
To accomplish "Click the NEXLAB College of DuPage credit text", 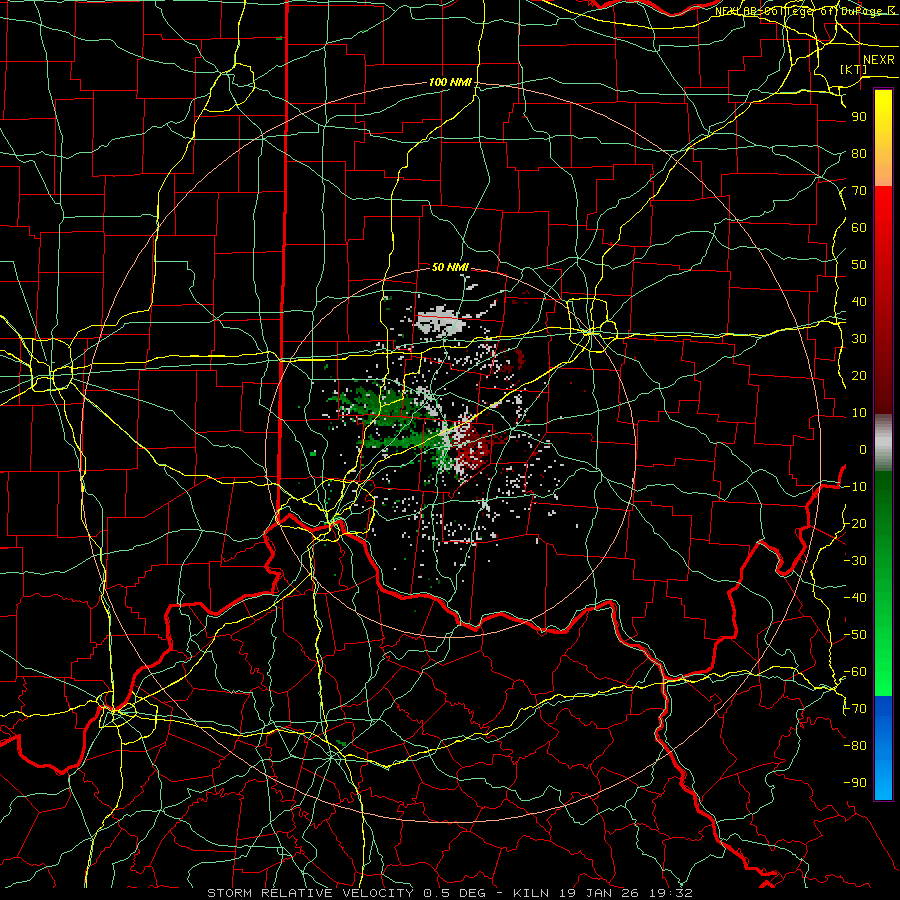I will pos(805,11).
